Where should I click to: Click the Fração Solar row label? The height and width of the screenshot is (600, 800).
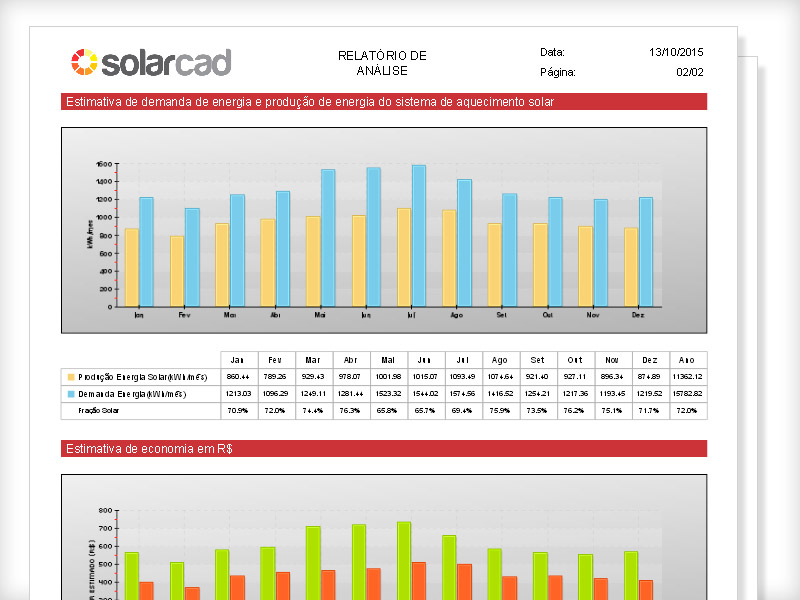coord(98,410)
